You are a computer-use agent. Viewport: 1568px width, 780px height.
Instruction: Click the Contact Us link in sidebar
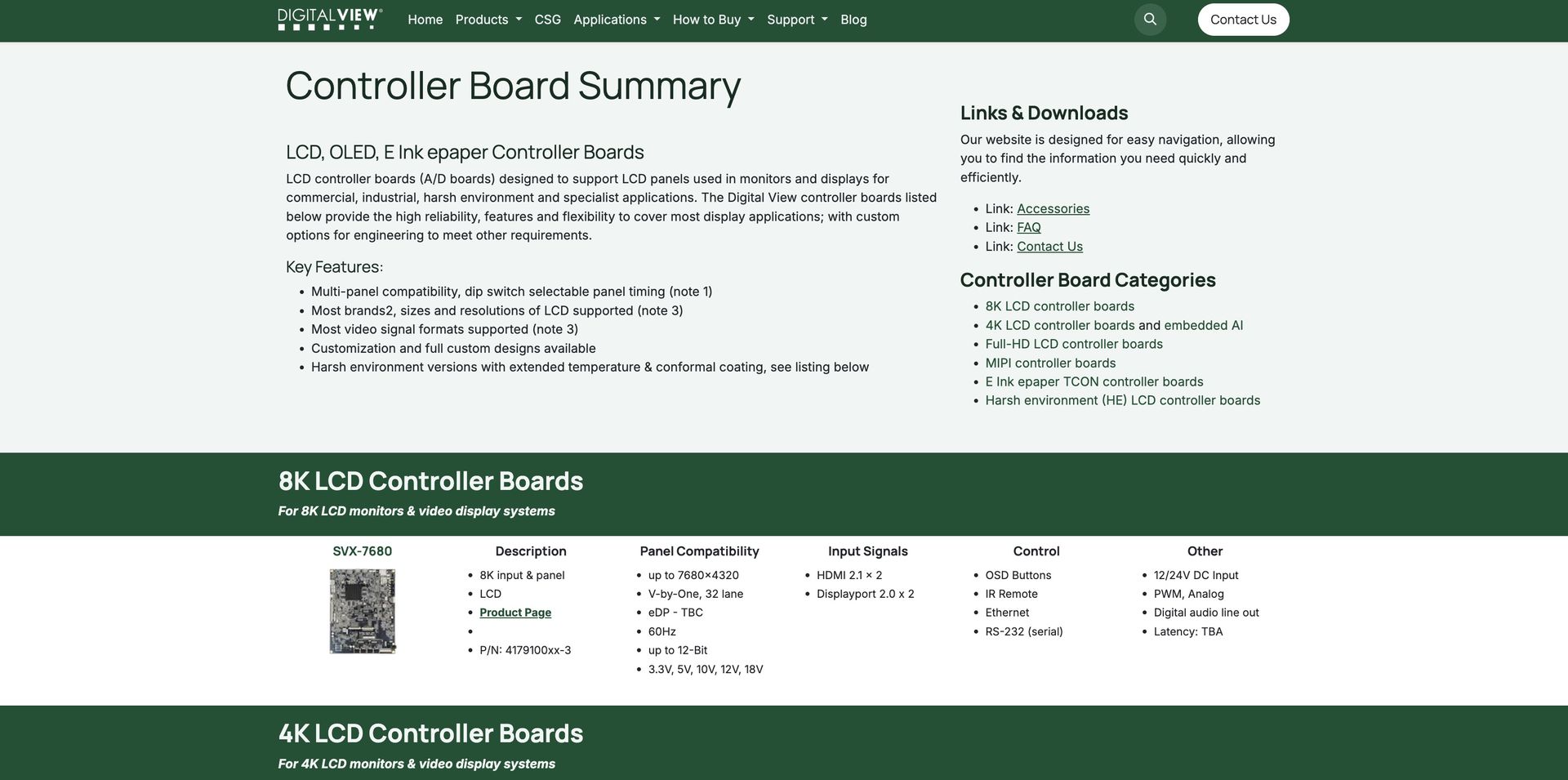pos(1049,247)
